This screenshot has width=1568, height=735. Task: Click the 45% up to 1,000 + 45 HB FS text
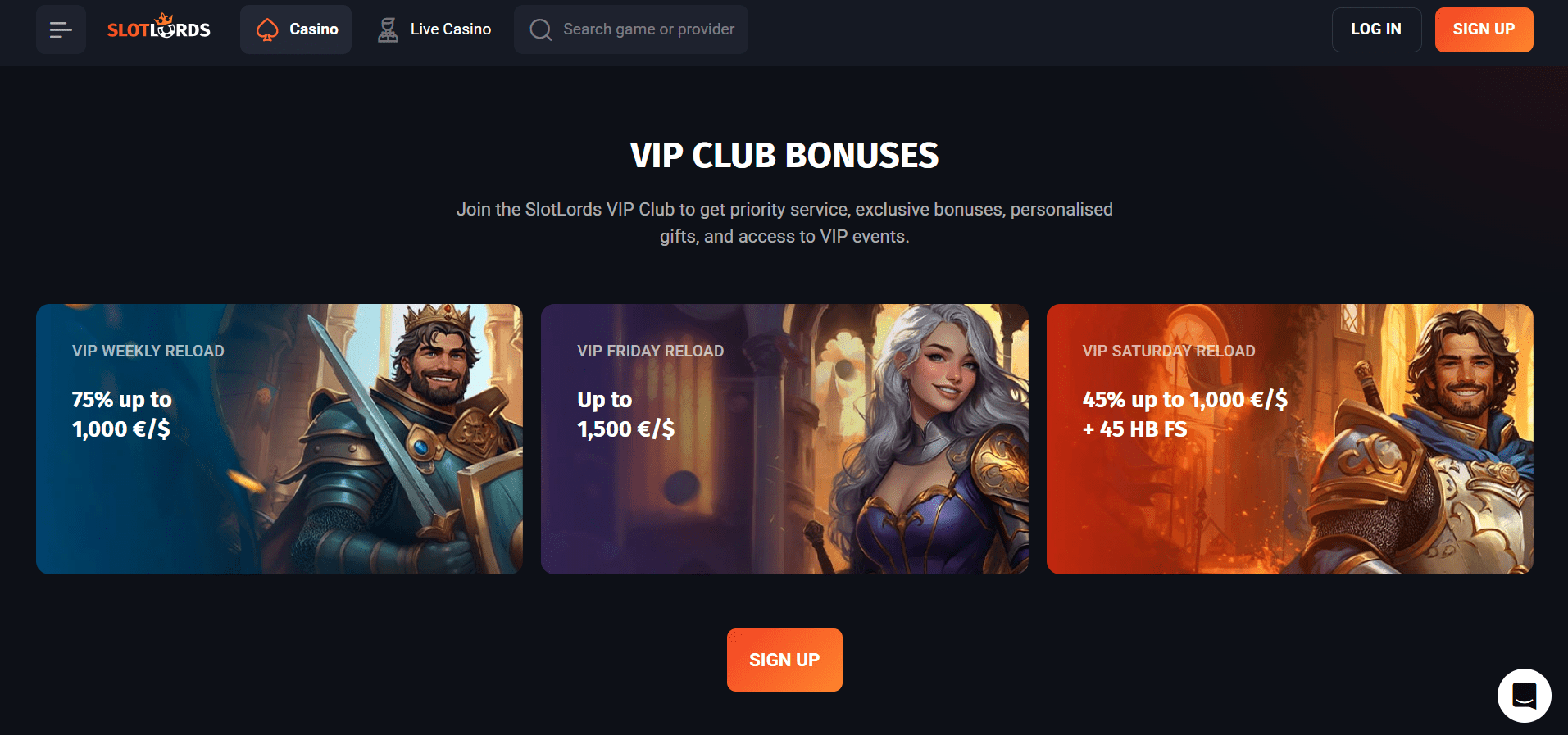(x=1185, y=414)
